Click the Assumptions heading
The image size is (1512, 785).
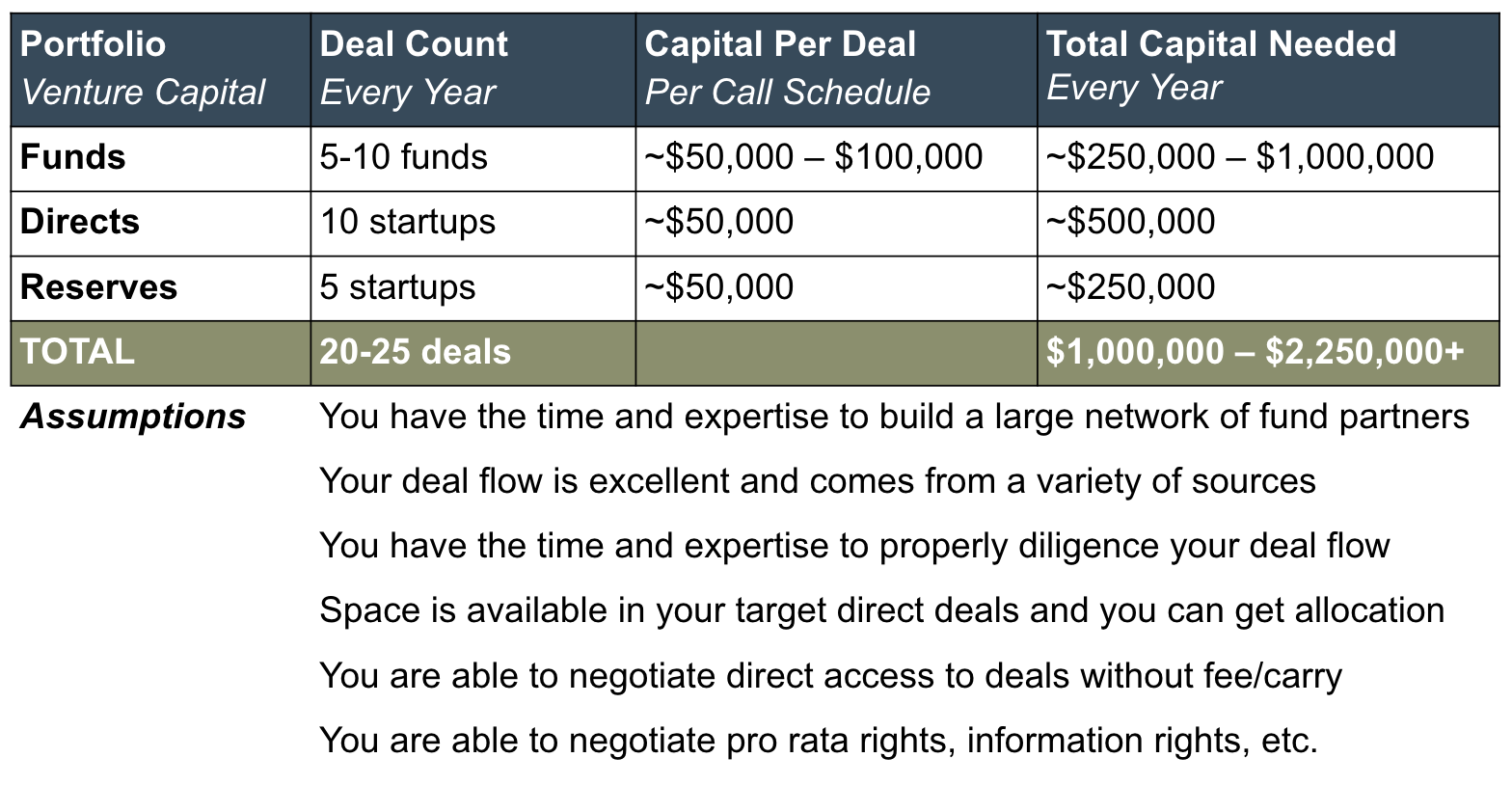(x=133, y=417)
